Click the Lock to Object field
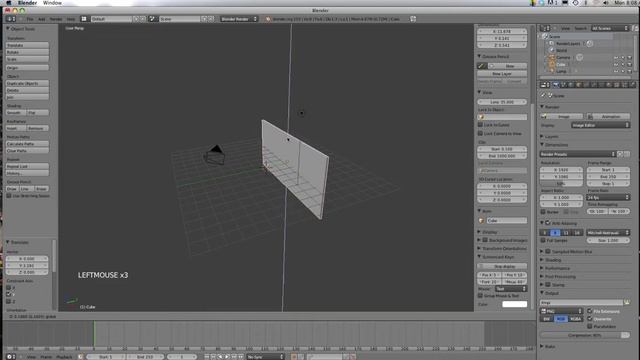 pos(502,117)
